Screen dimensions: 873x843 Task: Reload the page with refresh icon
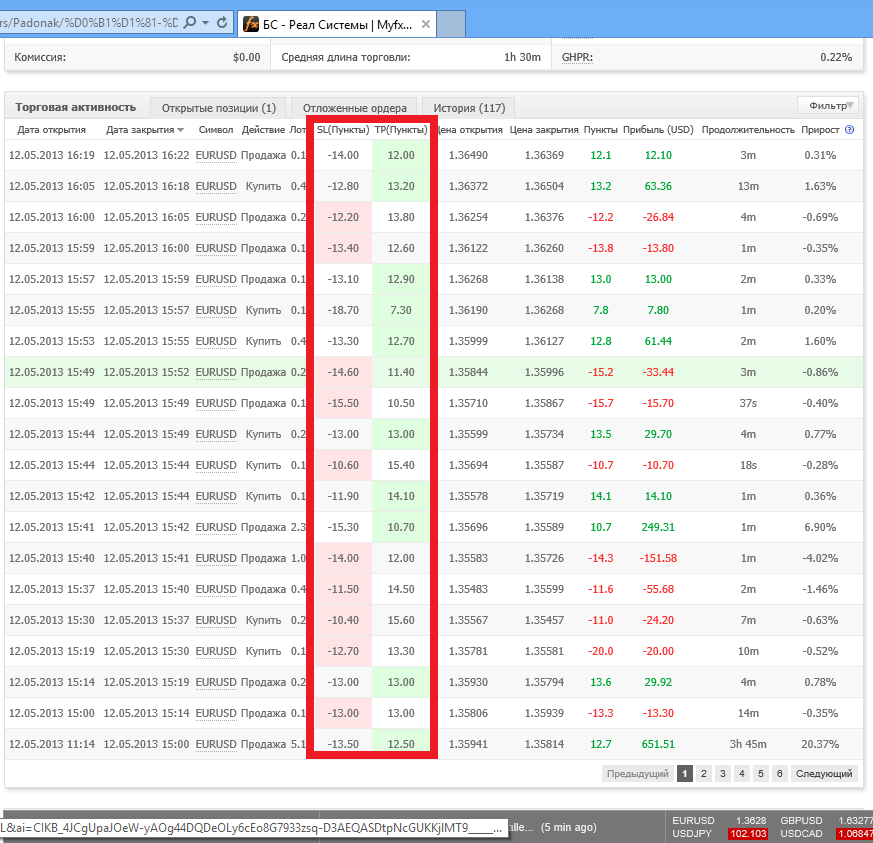222,23
